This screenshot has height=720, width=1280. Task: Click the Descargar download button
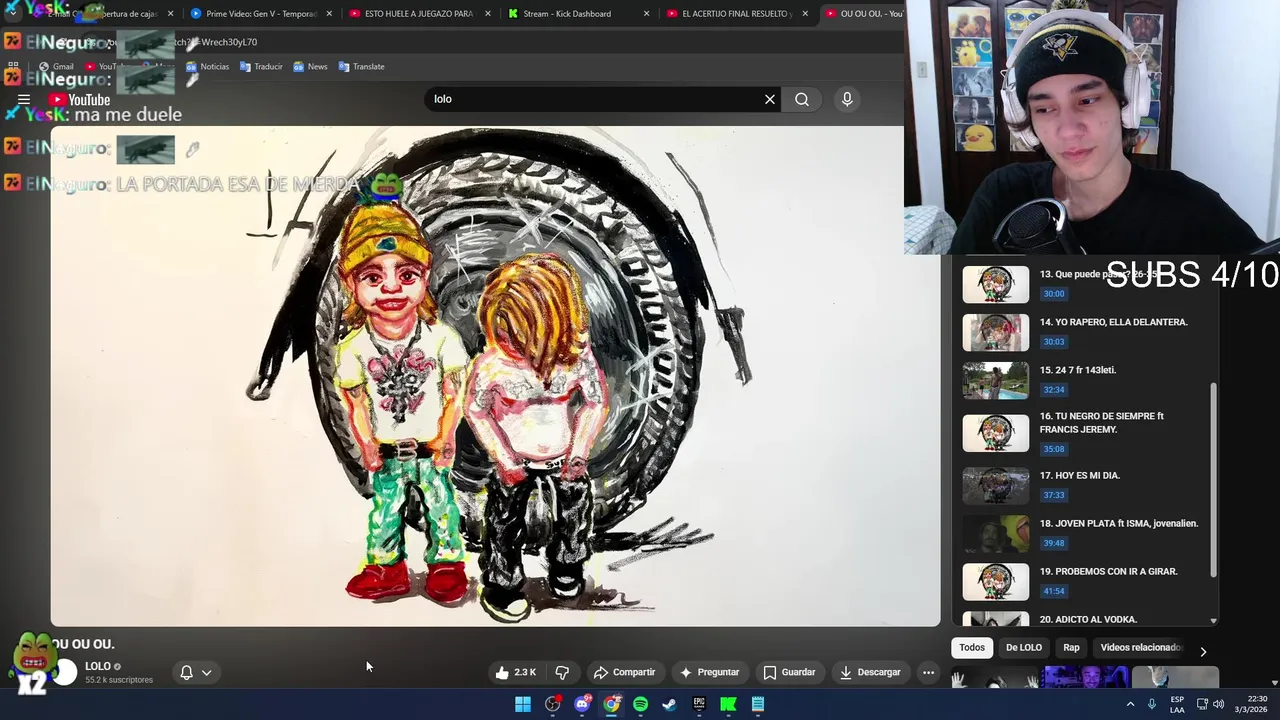870,672
